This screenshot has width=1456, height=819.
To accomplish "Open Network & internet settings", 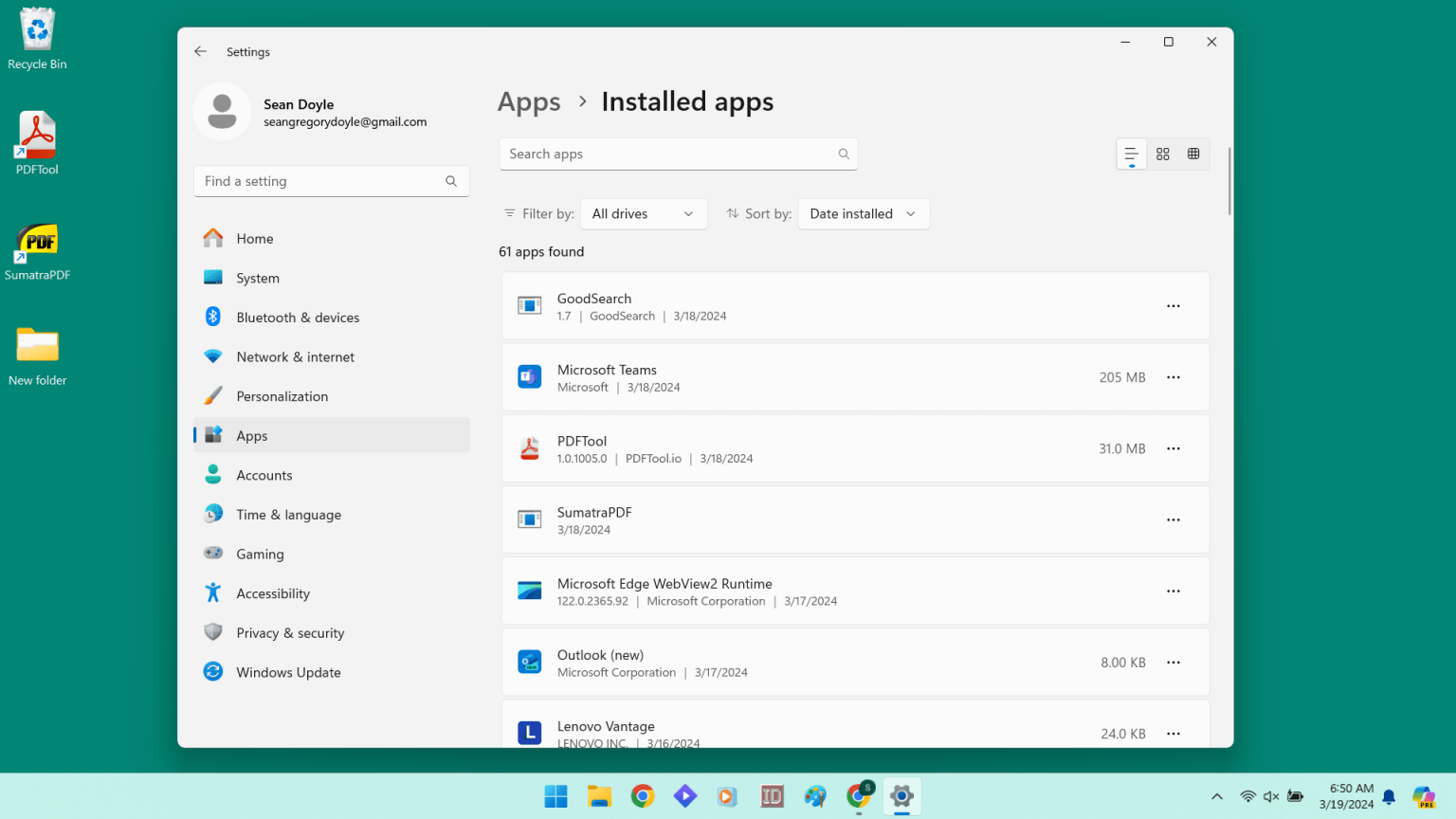I will 332,357.
